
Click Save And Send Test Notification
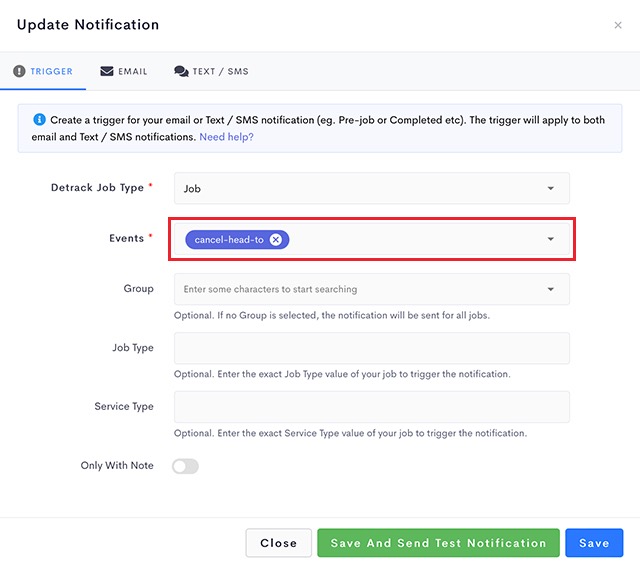[438, 543]
